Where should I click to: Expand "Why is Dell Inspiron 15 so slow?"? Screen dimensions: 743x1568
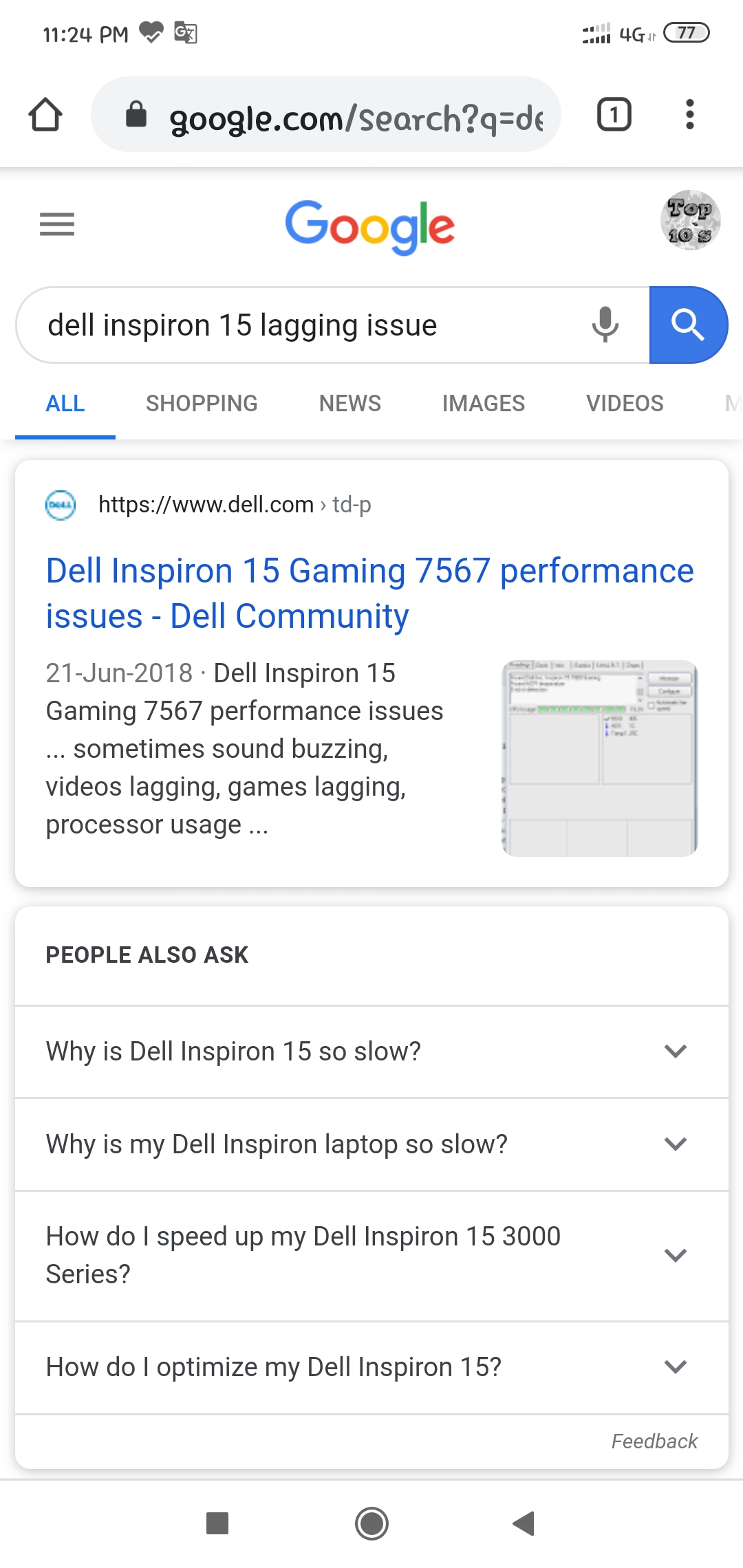tap(371, 1052)
